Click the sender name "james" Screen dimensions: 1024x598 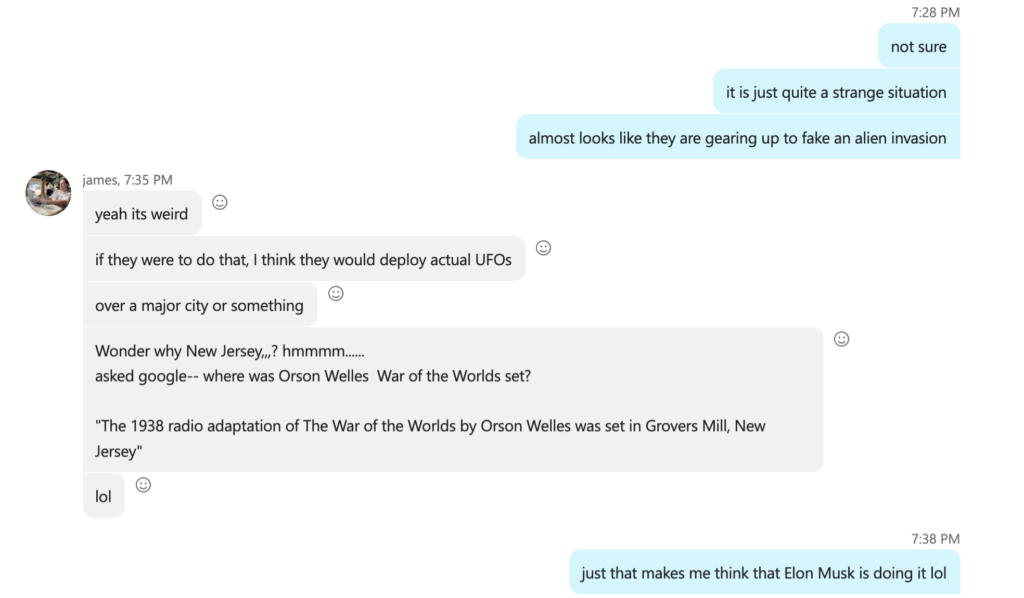point(99,180)
